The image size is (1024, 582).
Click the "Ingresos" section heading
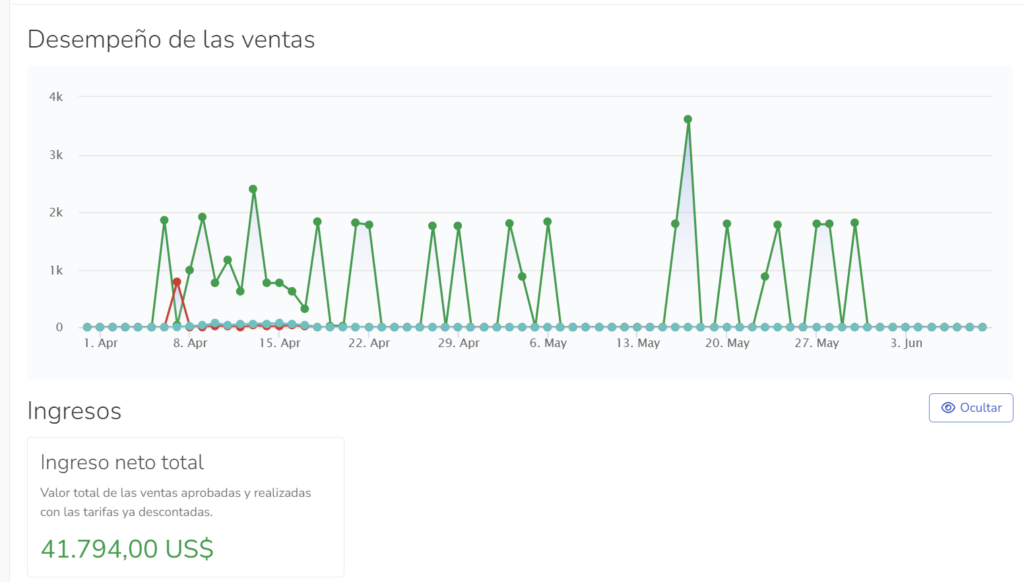[x=74, y=410]
